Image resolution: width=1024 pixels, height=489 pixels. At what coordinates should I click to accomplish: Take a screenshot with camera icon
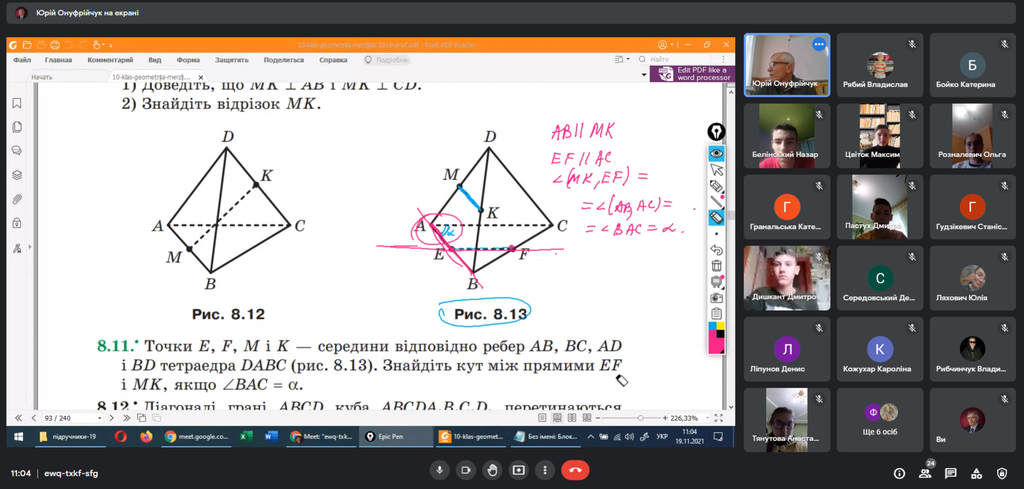pyautogui.click(x=716, y=298)
